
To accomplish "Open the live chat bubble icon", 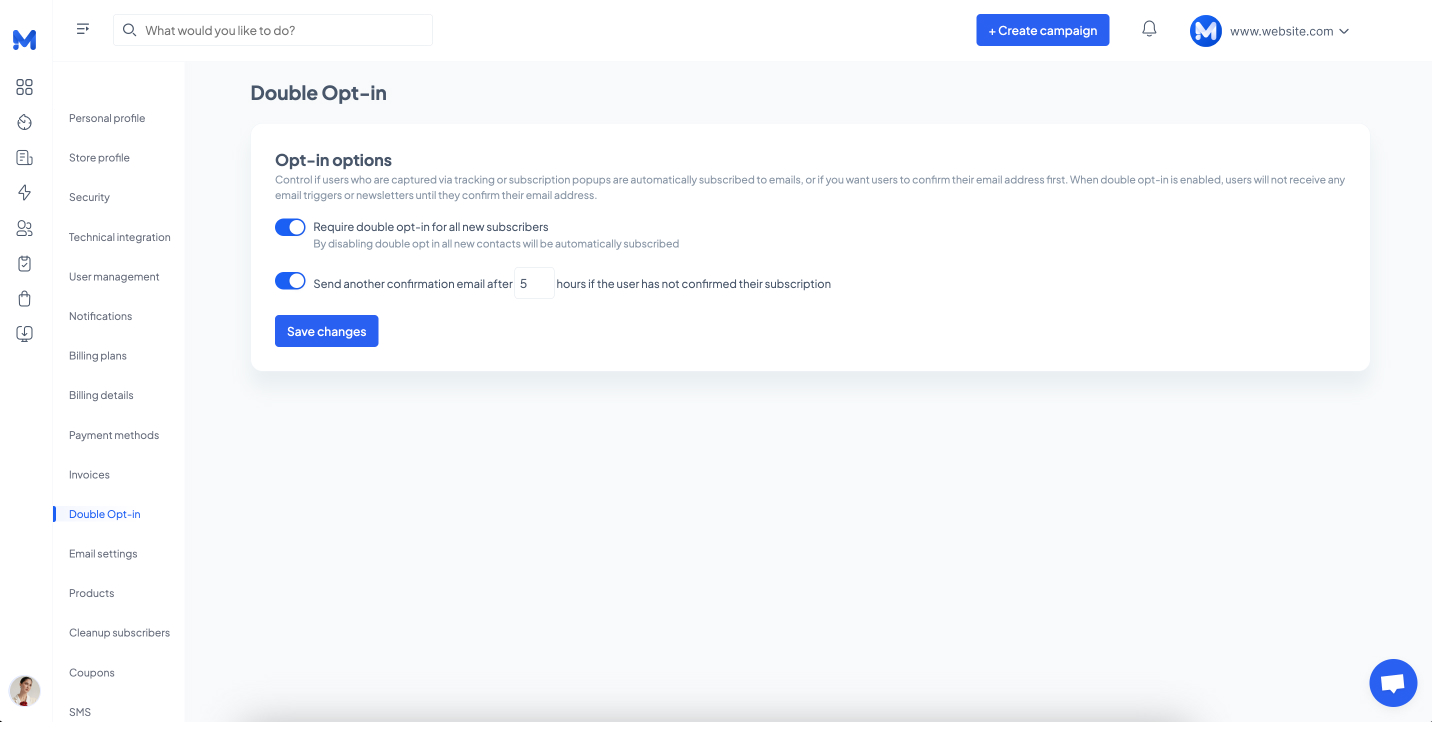I will coord(1392,683).
